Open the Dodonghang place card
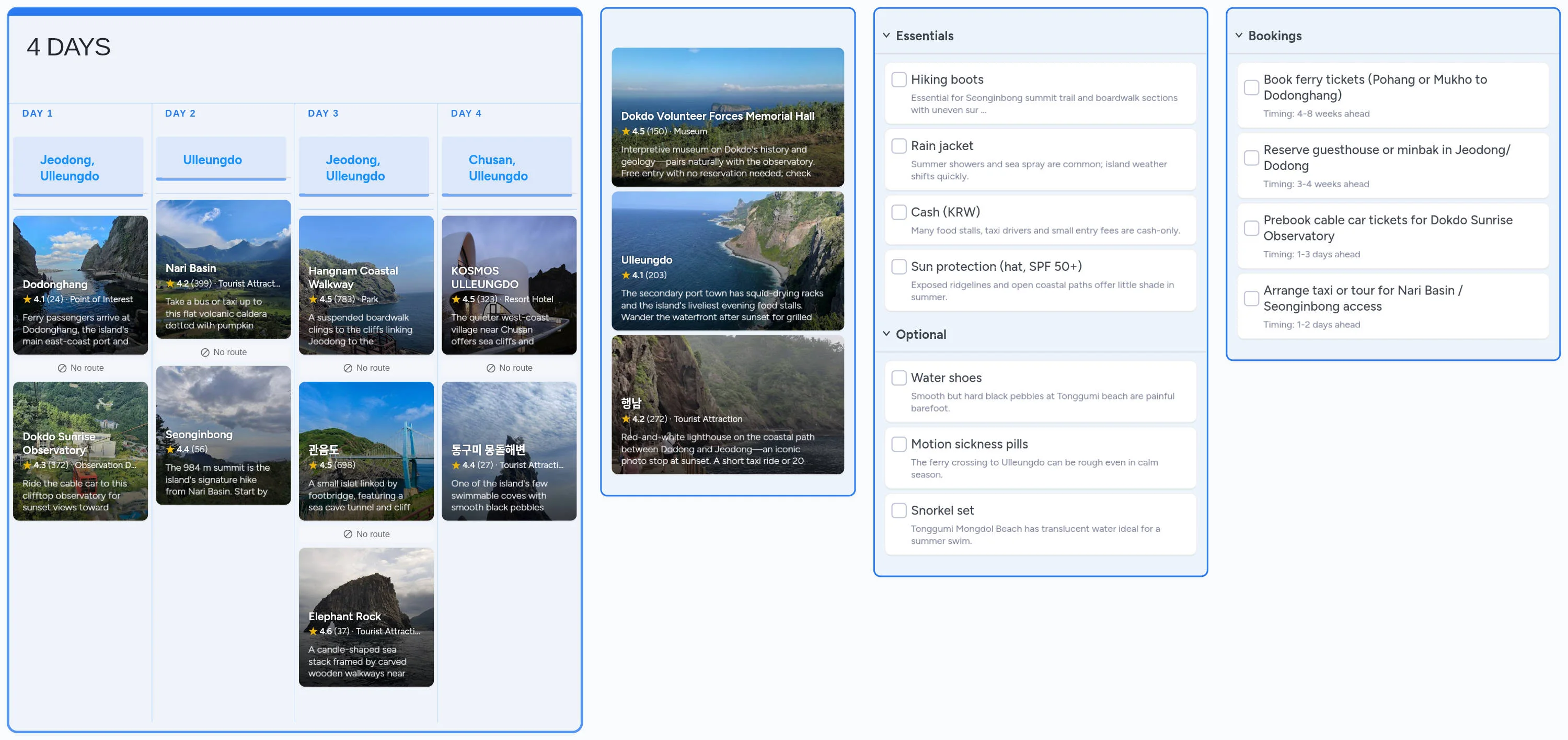Screen dimensions: 1568x740 tap(80, 286)
